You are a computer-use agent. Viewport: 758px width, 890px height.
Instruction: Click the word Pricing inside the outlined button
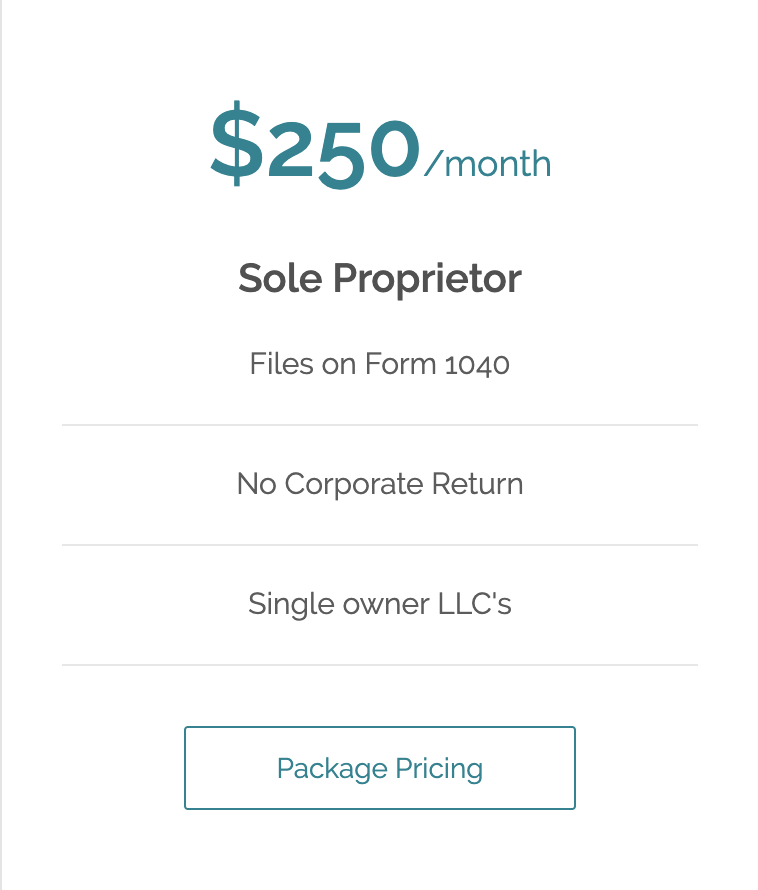[x=439, y=769]
